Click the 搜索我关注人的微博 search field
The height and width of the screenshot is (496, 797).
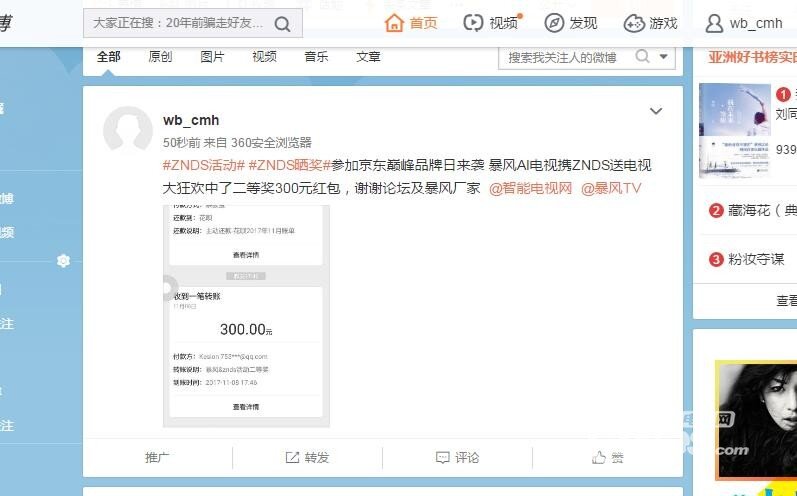[x=565, y=58]
